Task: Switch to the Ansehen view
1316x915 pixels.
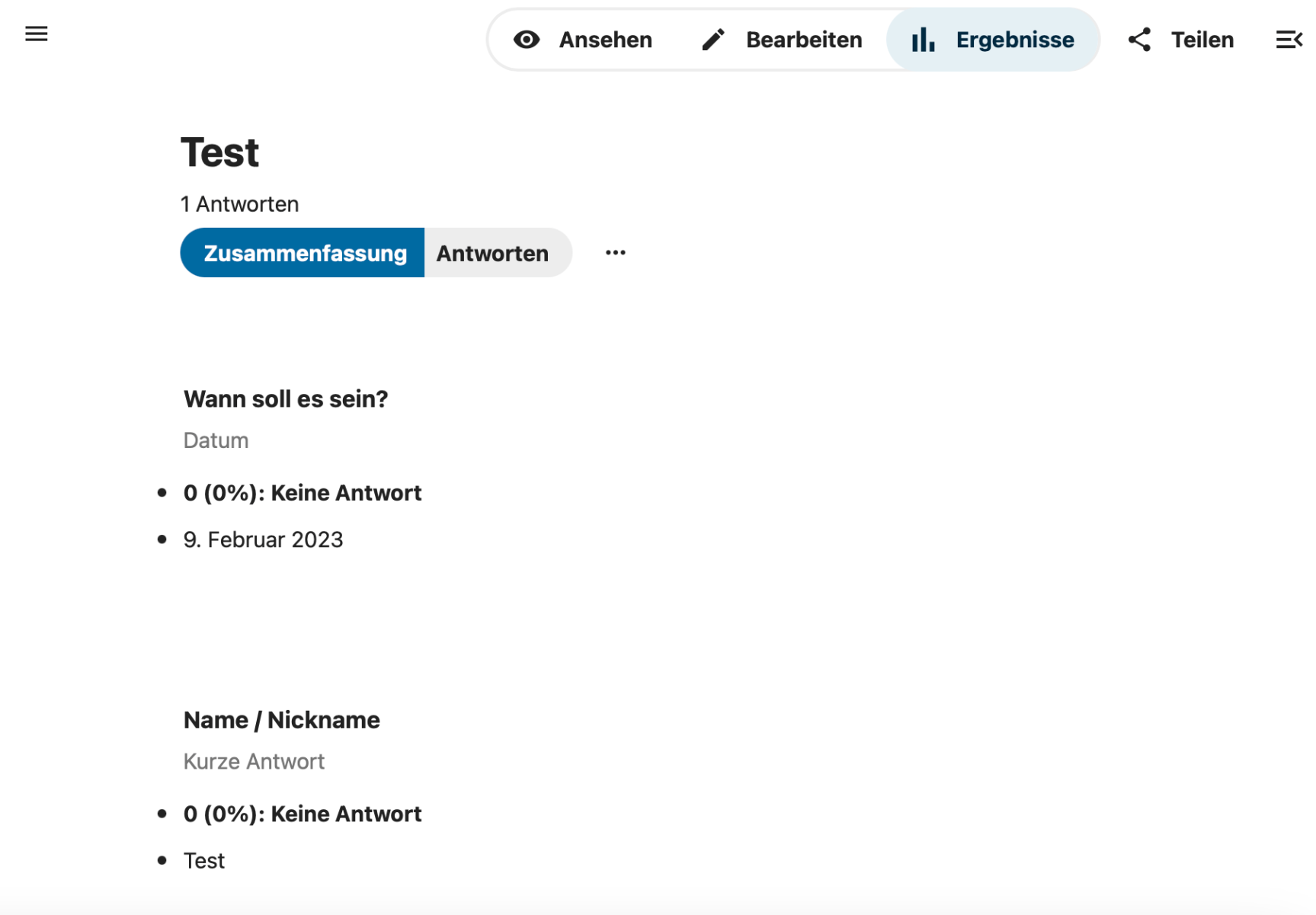Action: (x=605, y=40)
